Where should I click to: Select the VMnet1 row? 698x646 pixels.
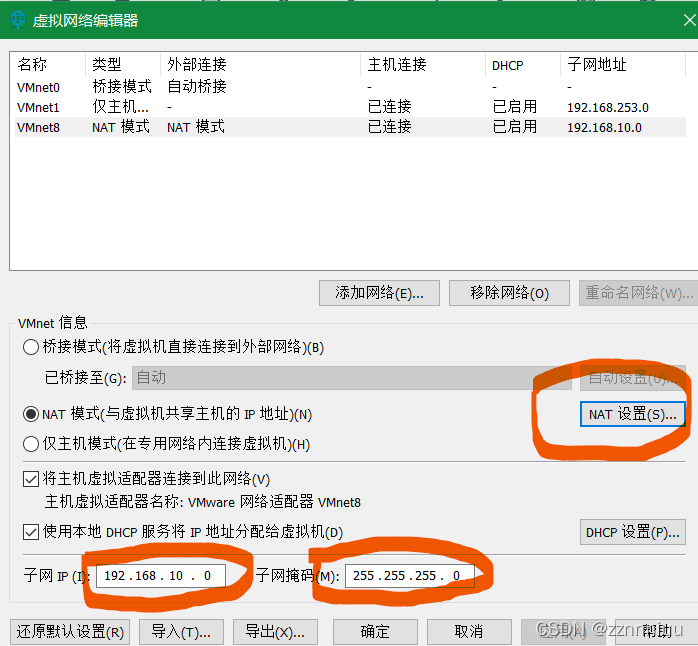point(350,107)
